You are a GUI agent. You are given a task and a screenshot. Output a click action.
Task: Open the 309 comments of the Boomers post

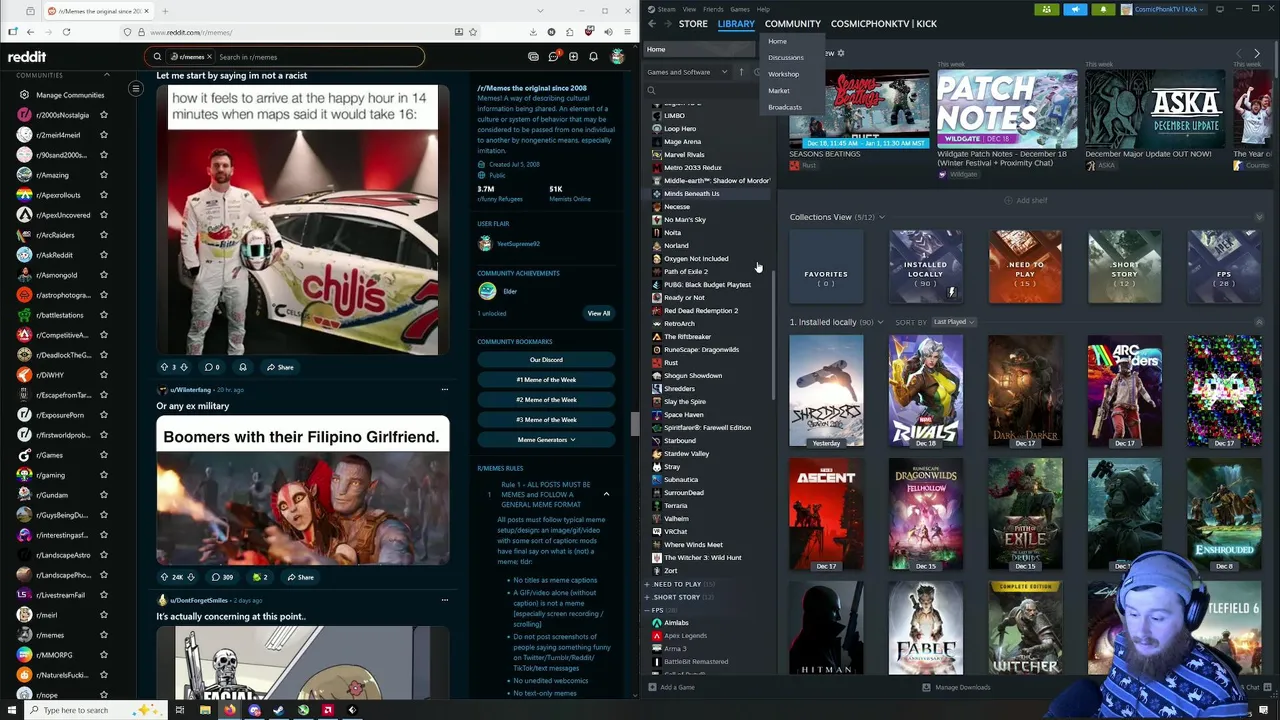pos(222,577)
